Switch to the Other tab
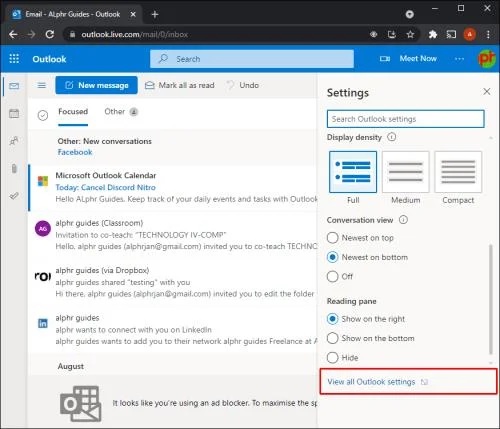 pos(115,112)
